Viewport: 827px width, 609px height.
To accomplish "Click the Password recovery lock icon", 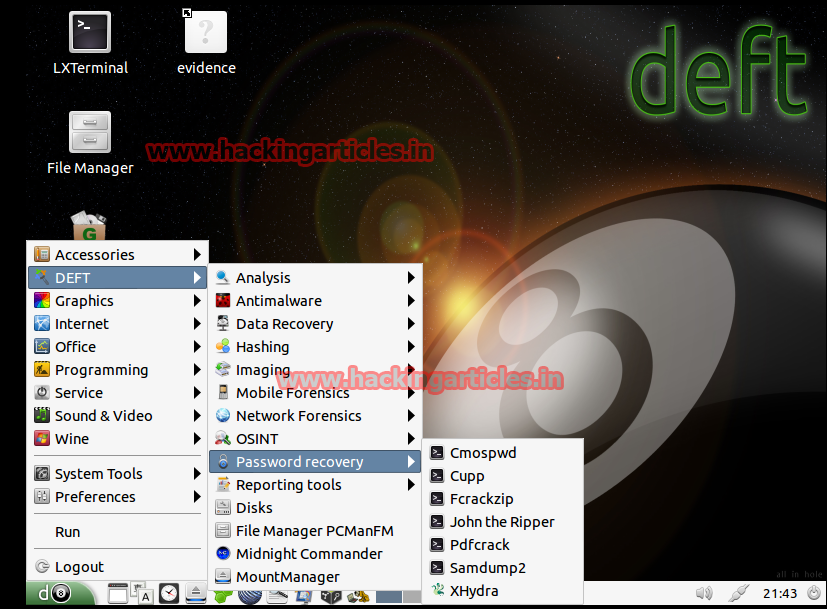I will (x=223, y=462).
